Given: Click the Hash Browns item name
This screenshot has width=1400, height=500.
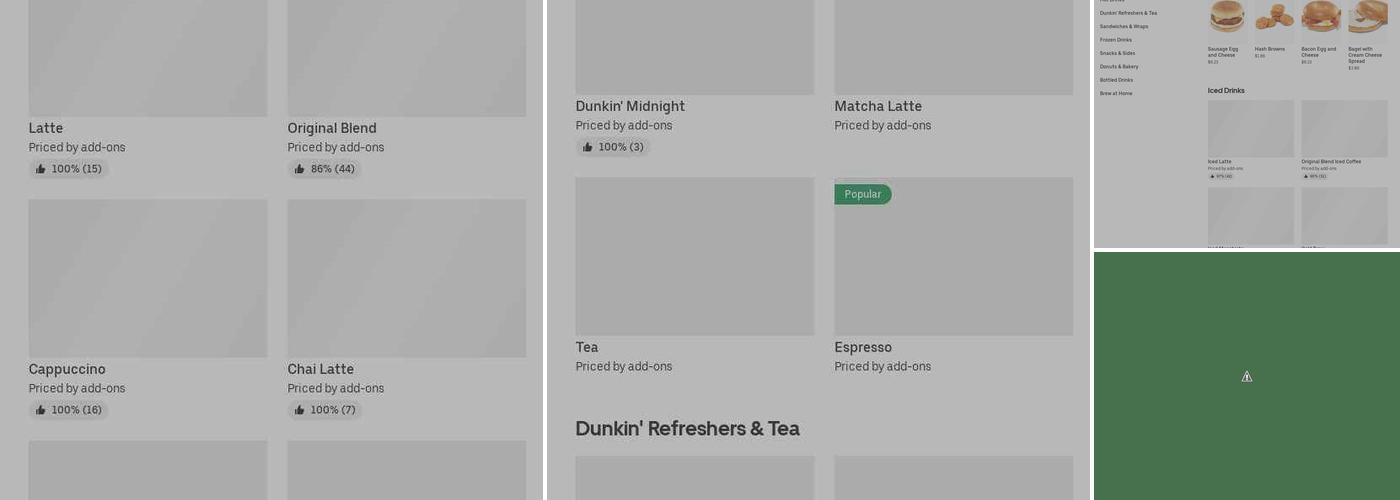Looking at the screenshot, I should [1270, 49].
